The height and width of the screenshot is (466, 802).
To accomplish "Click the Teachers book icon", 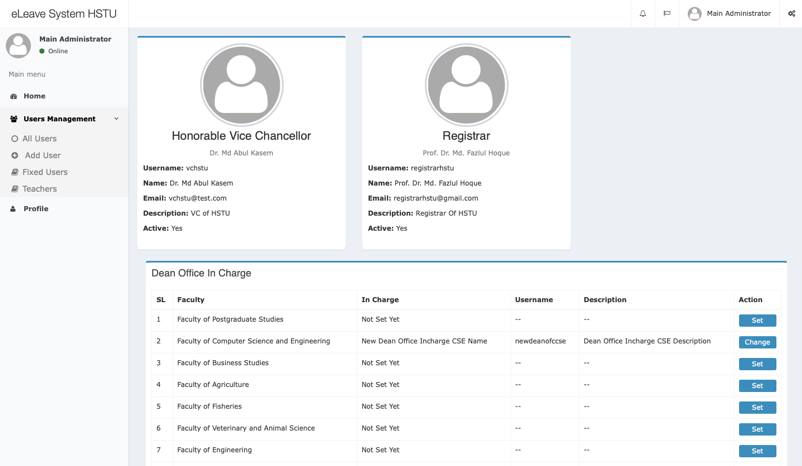I will [15, 189].
